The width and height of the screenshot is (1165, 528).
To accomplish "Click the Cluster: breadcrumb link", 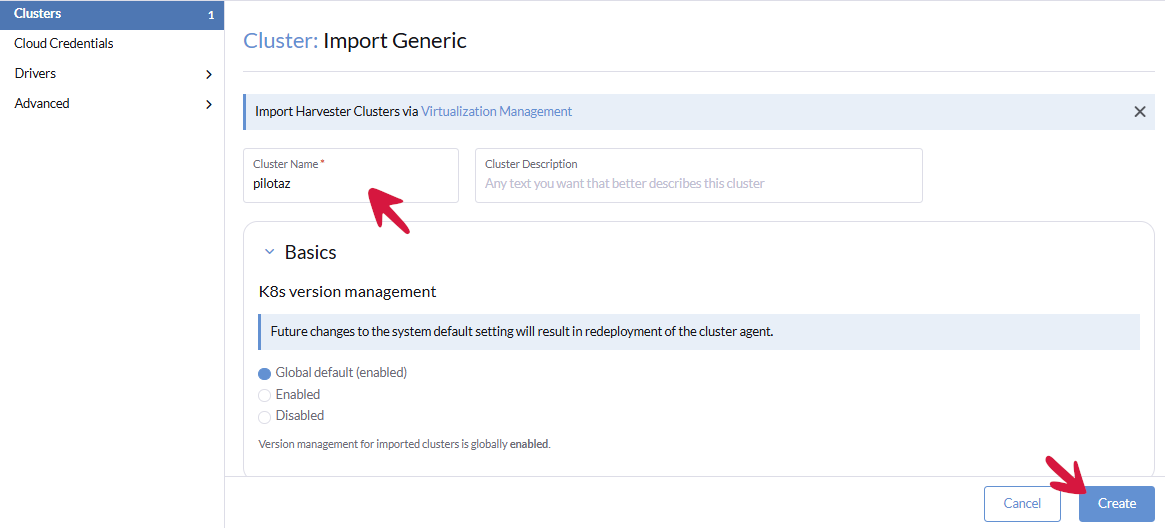I will point(281,41).
